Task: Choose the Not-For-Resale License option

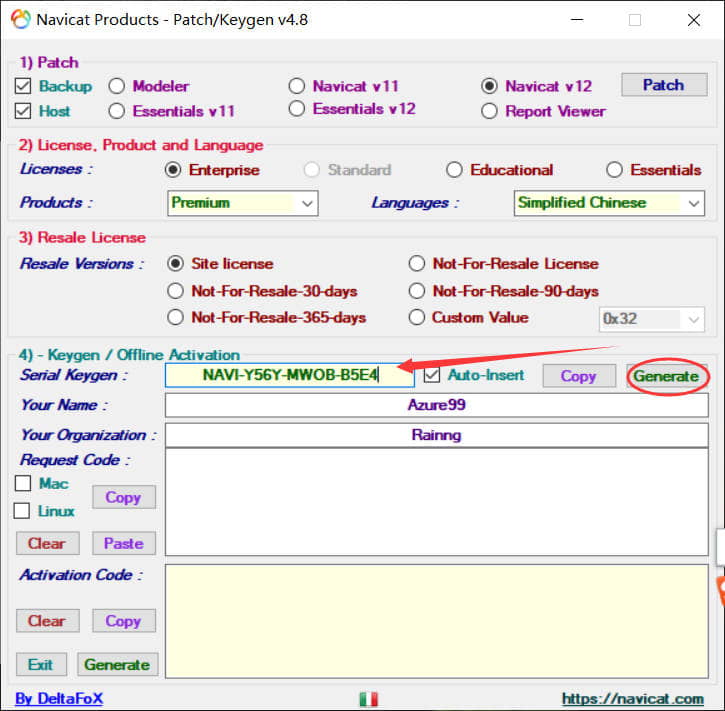Action: point(417,264)
